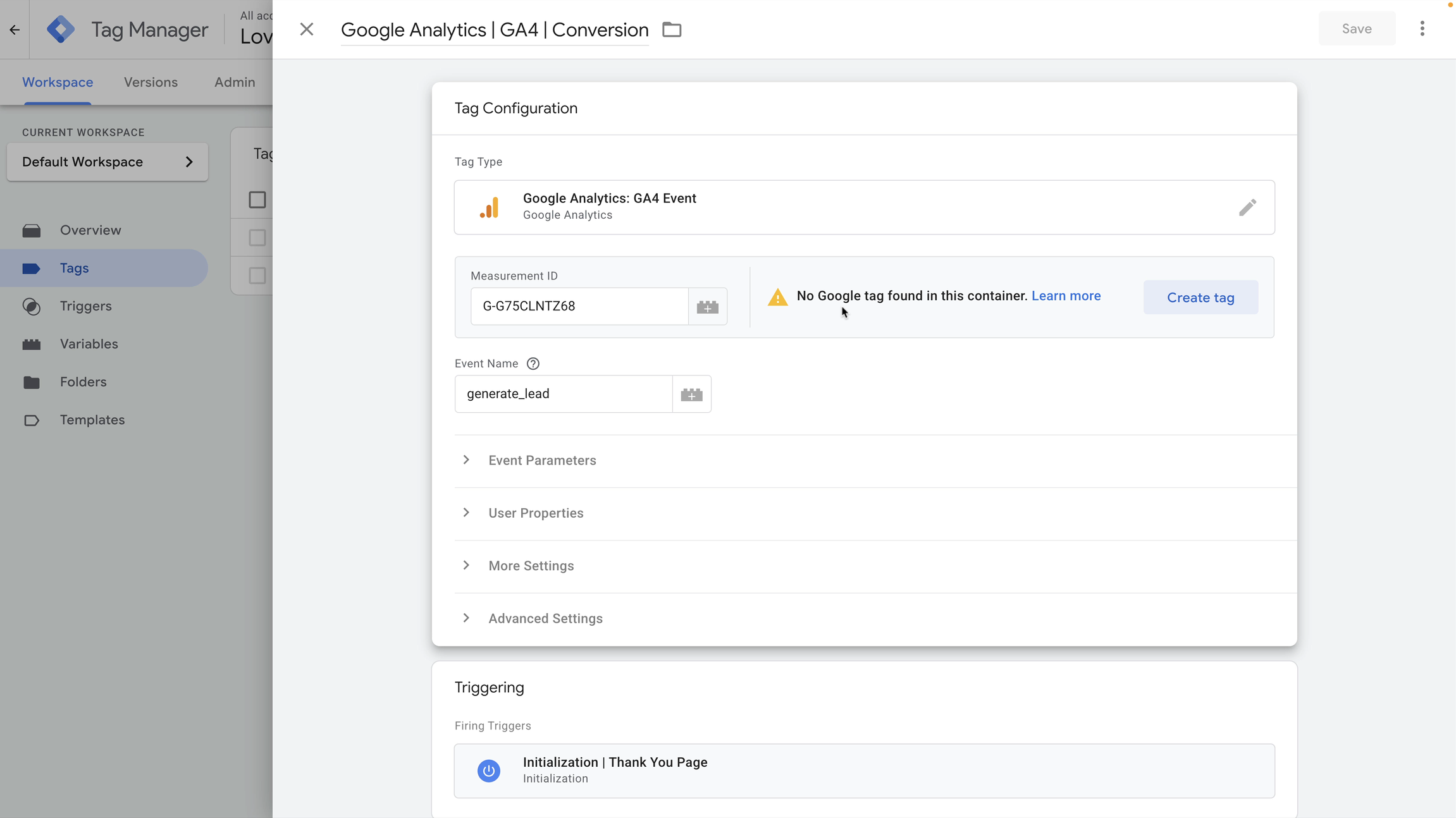Check the third tag row checkbox

pyautogui.click(x=256, y=276)
